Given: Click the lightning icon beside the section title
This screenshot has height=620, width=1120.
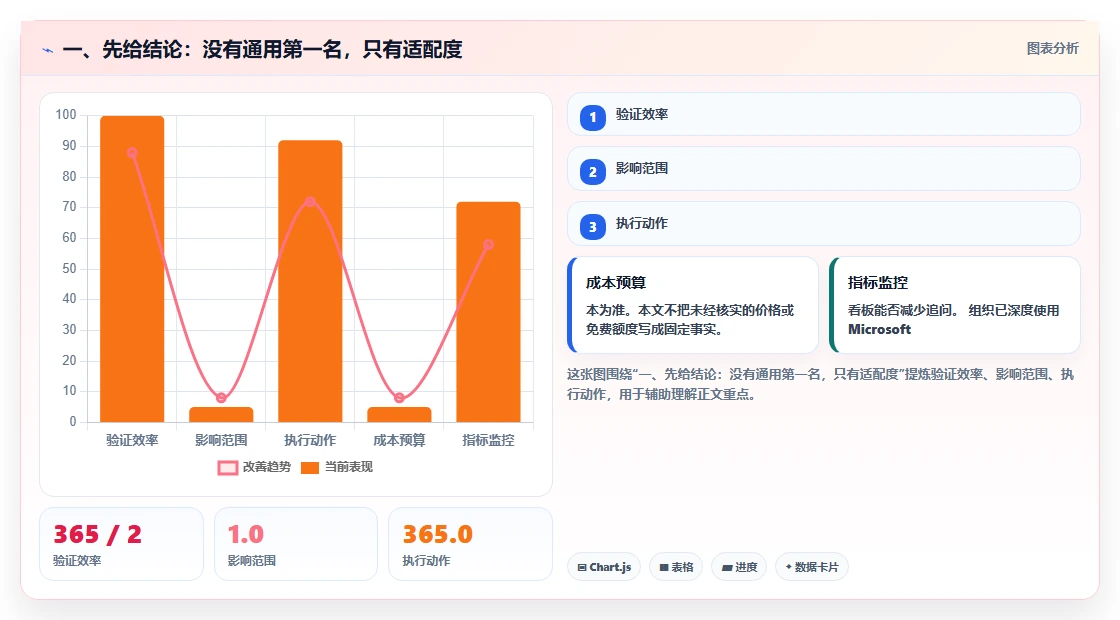Looking at the screenshot, I should point(48,50).
